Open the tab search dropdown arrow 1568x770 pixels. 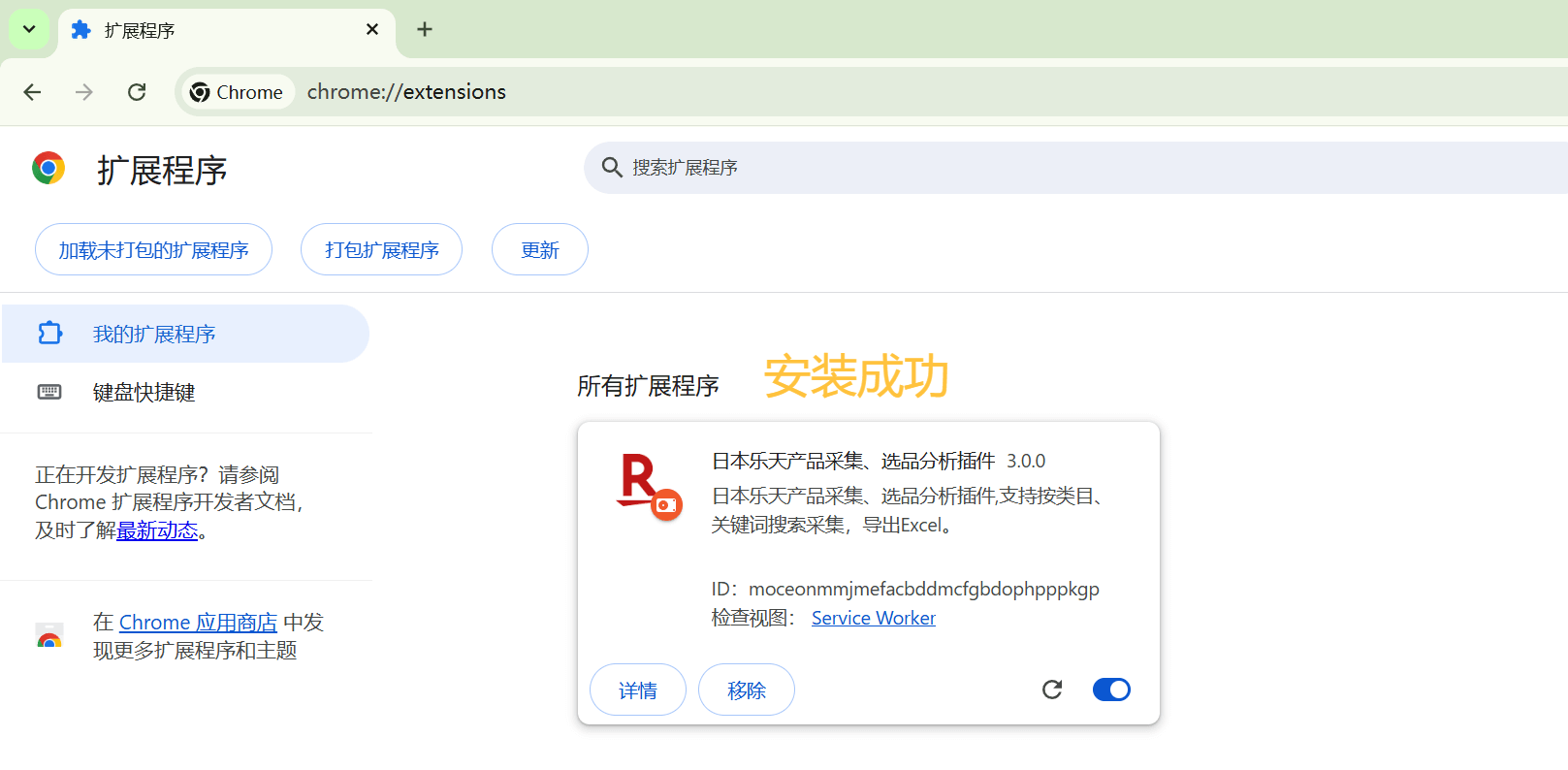click(29, 29)
